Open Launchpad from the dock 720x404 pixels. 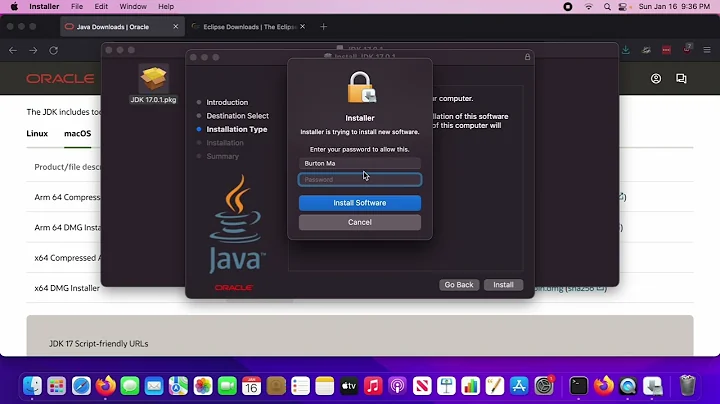tap(56, 386)
